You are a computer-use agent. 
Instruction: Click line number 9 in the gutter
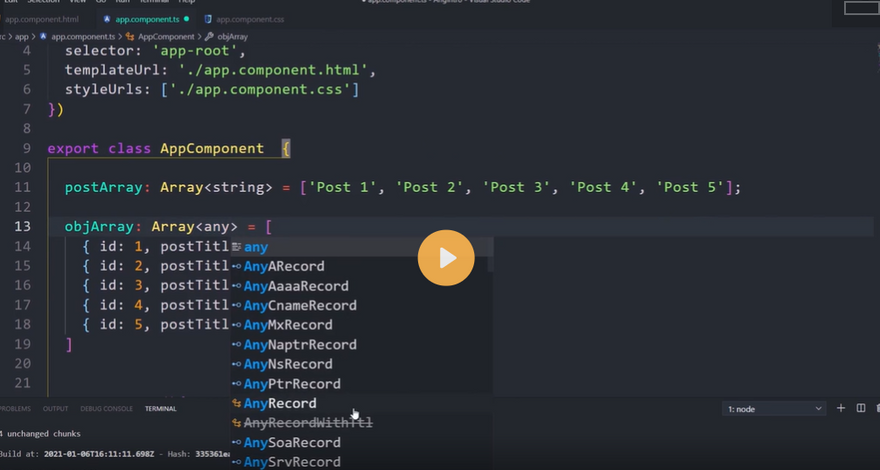28,149
